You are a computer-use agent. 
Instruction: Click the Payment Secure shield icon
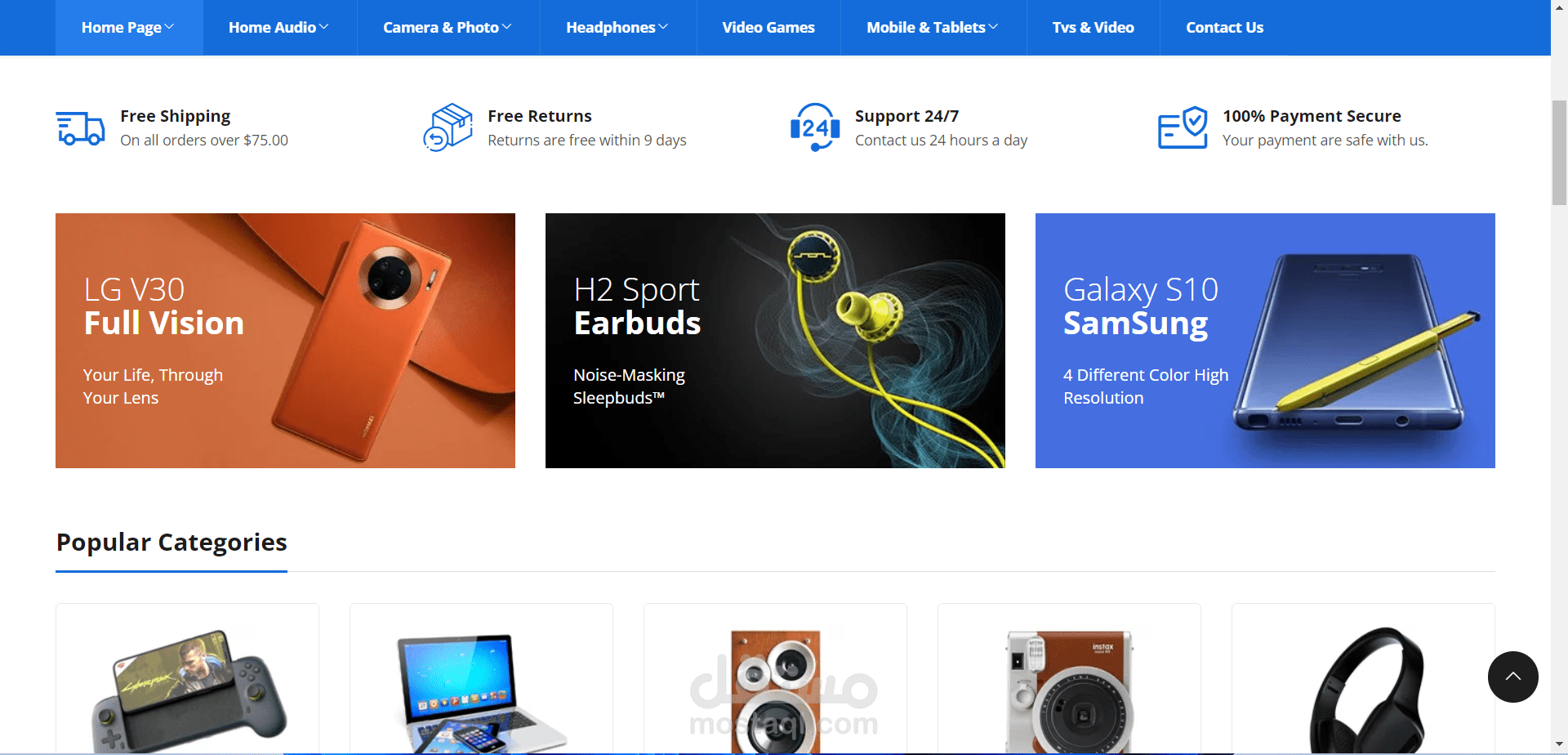(x=1183, y=127)
